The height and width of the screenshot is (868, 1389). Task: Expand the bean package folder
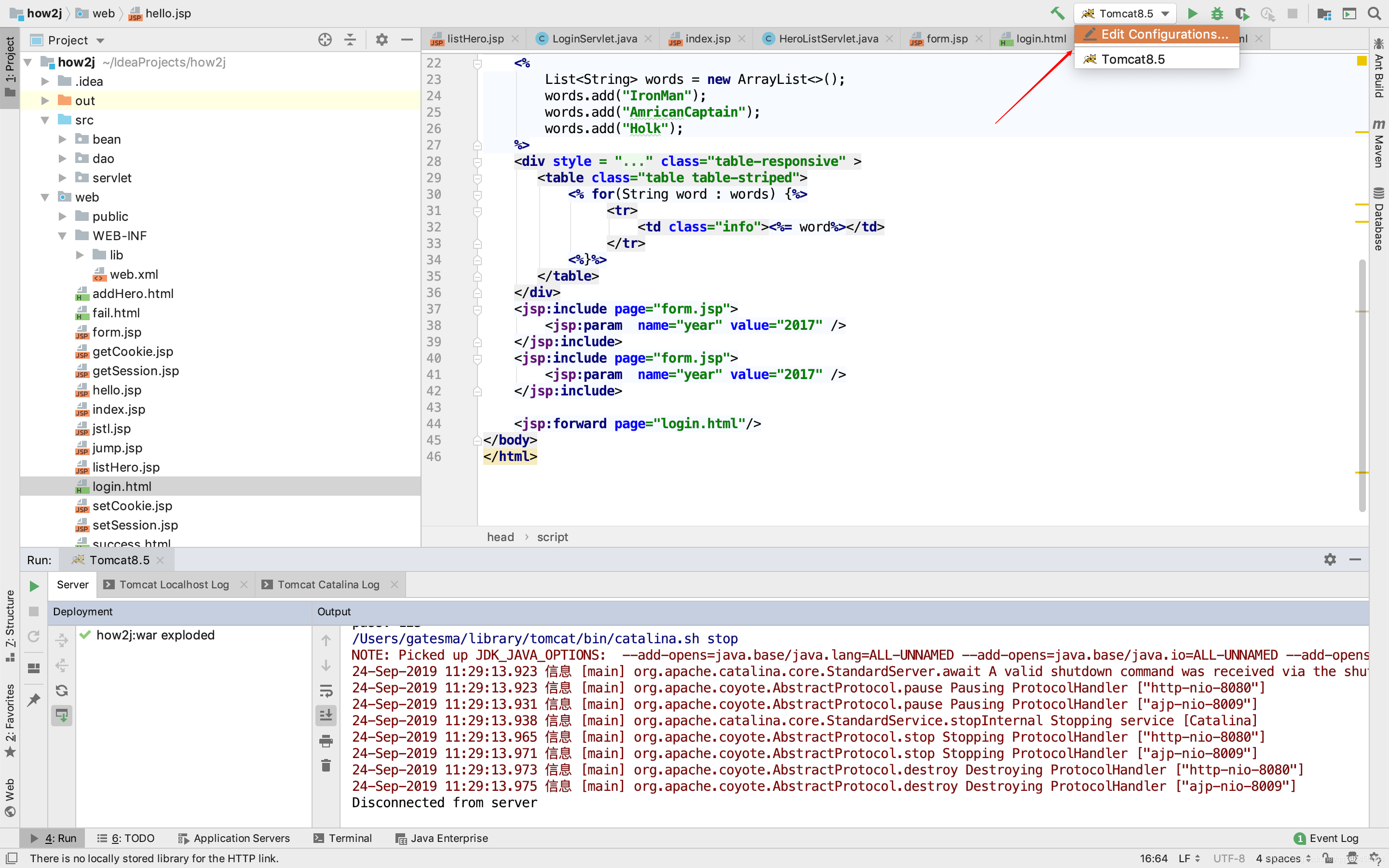[x=63, y=139]
